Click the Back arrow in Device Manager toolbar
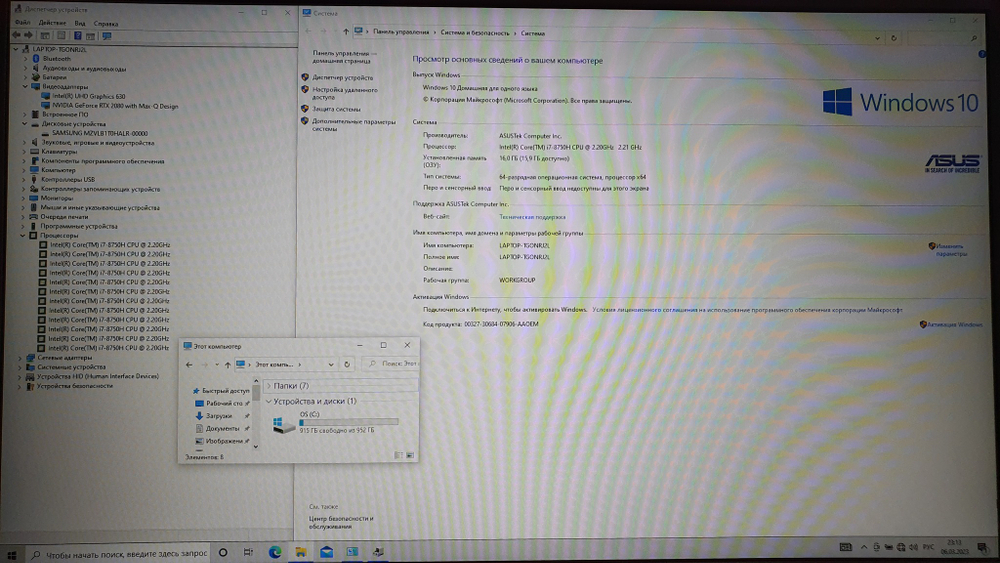Screen dimensions: 1000x563 pyautogui.click(x=16, y=36)
